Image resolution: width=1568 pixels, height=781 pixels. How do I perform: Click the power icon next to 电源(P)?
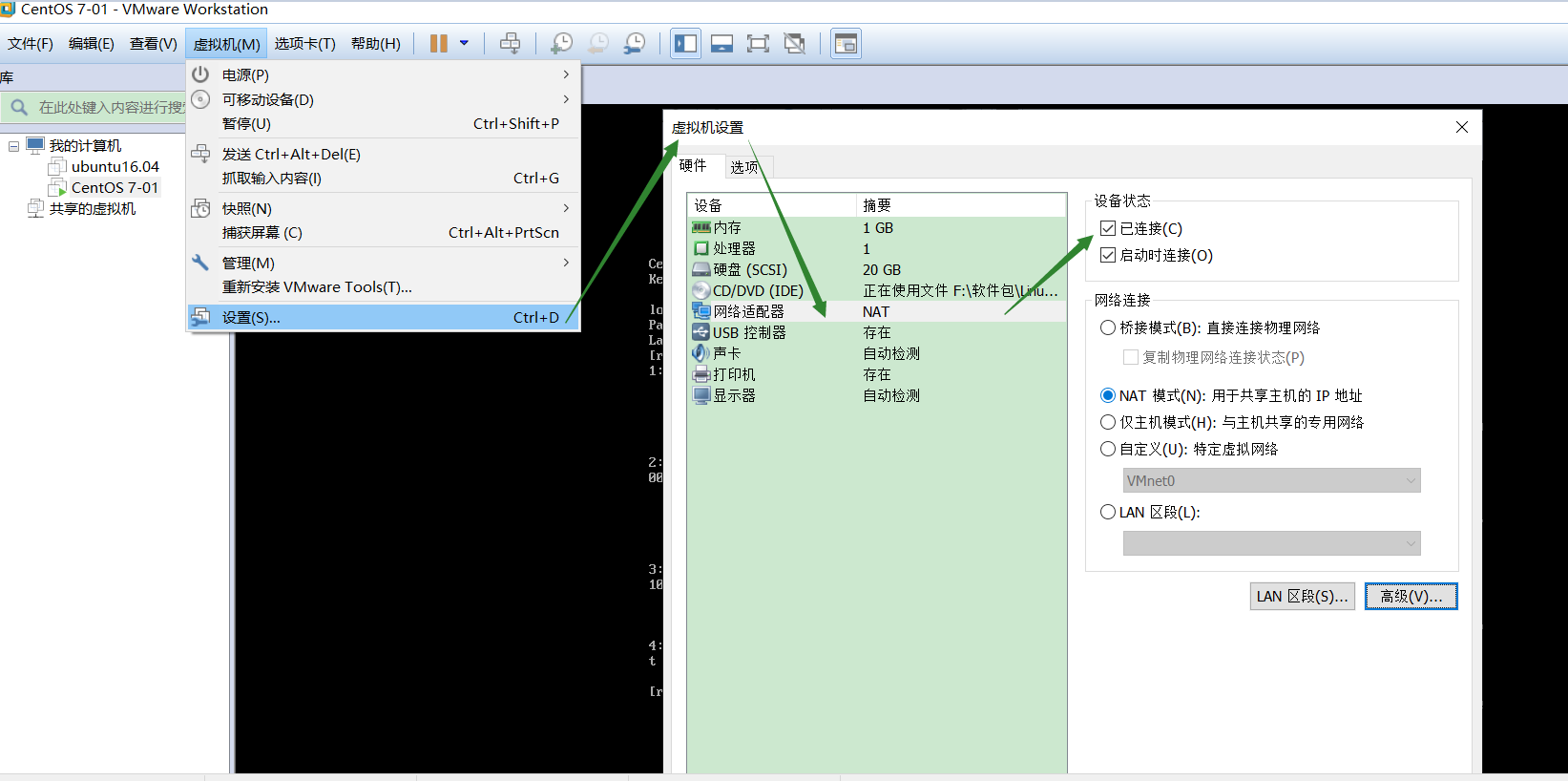click(200, 74)
